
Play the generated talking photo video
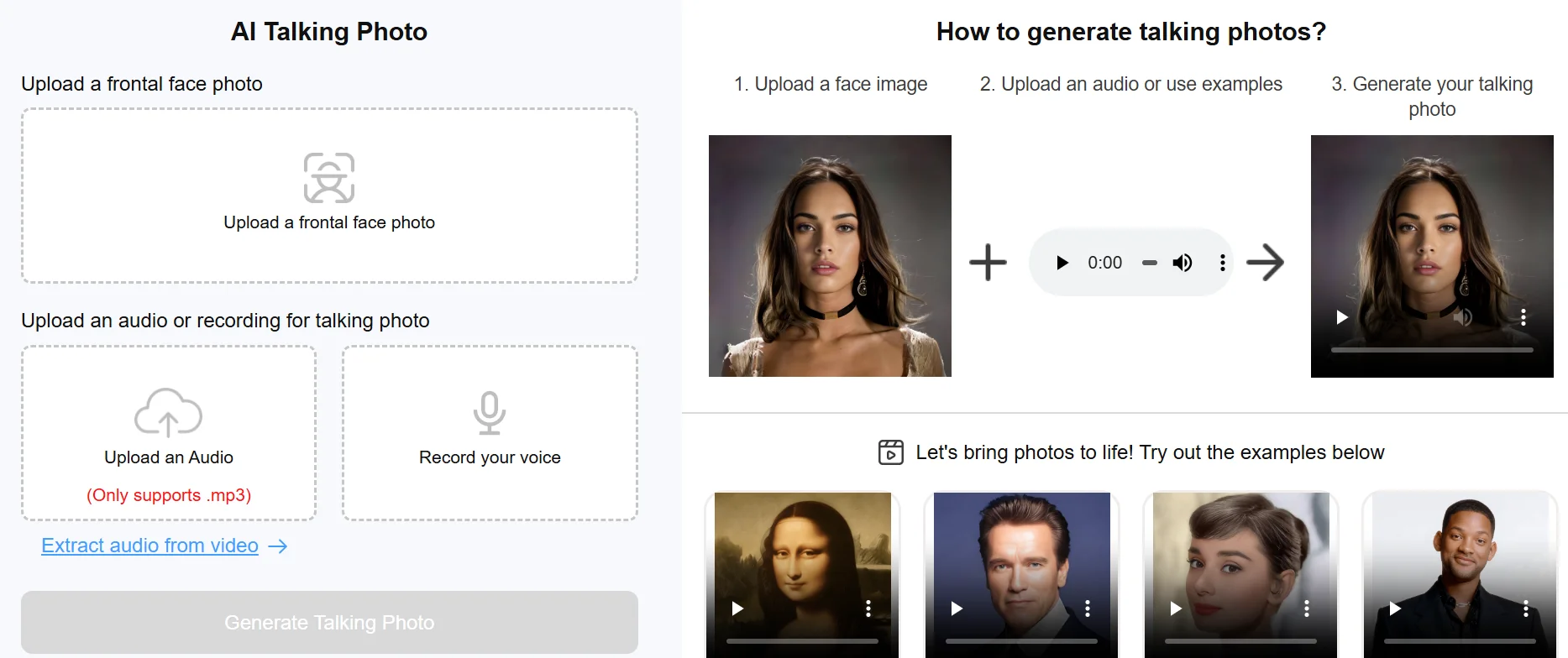point(1342,317)
